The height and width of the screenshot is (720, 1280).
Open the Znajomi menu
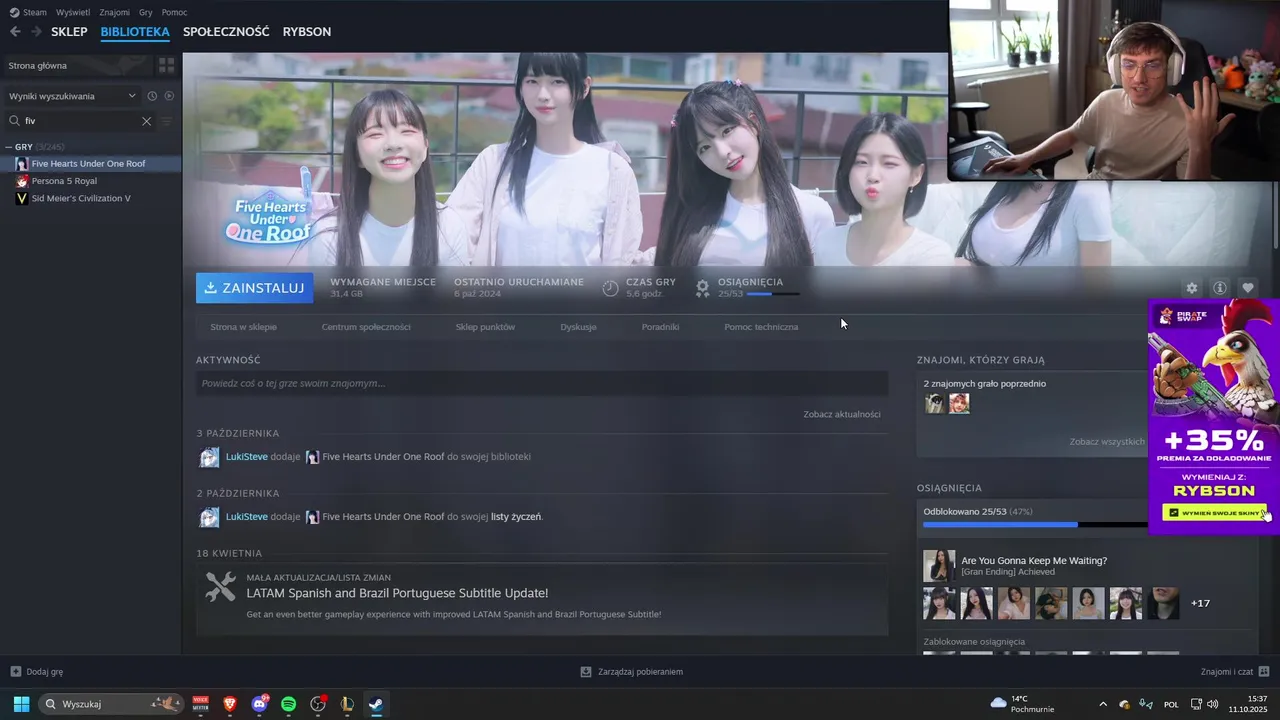(115, 12)
